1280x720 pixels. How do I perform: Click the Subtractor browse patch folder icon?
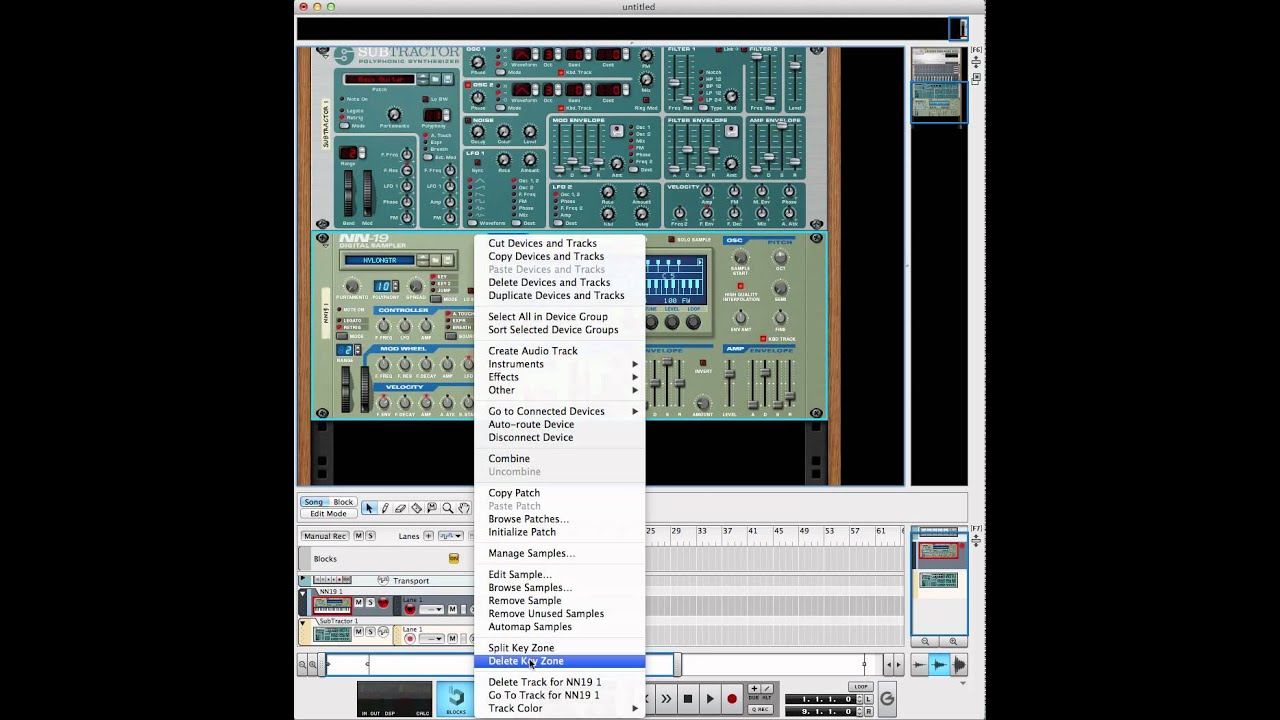tap(436, 79)
